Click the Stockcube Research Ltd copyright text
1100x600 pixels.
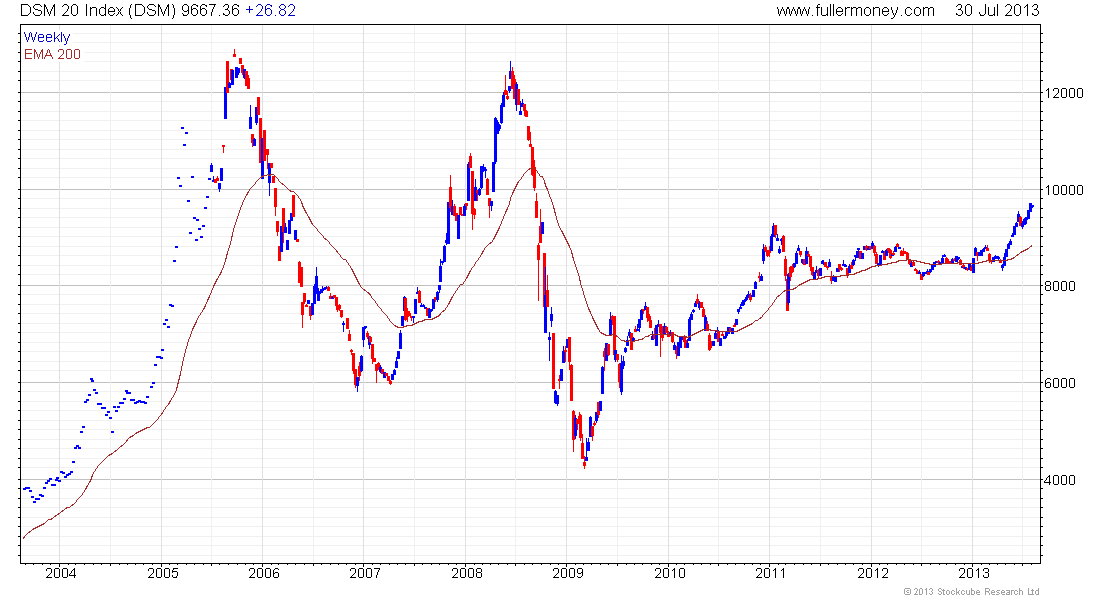click(x=971, y=592)
